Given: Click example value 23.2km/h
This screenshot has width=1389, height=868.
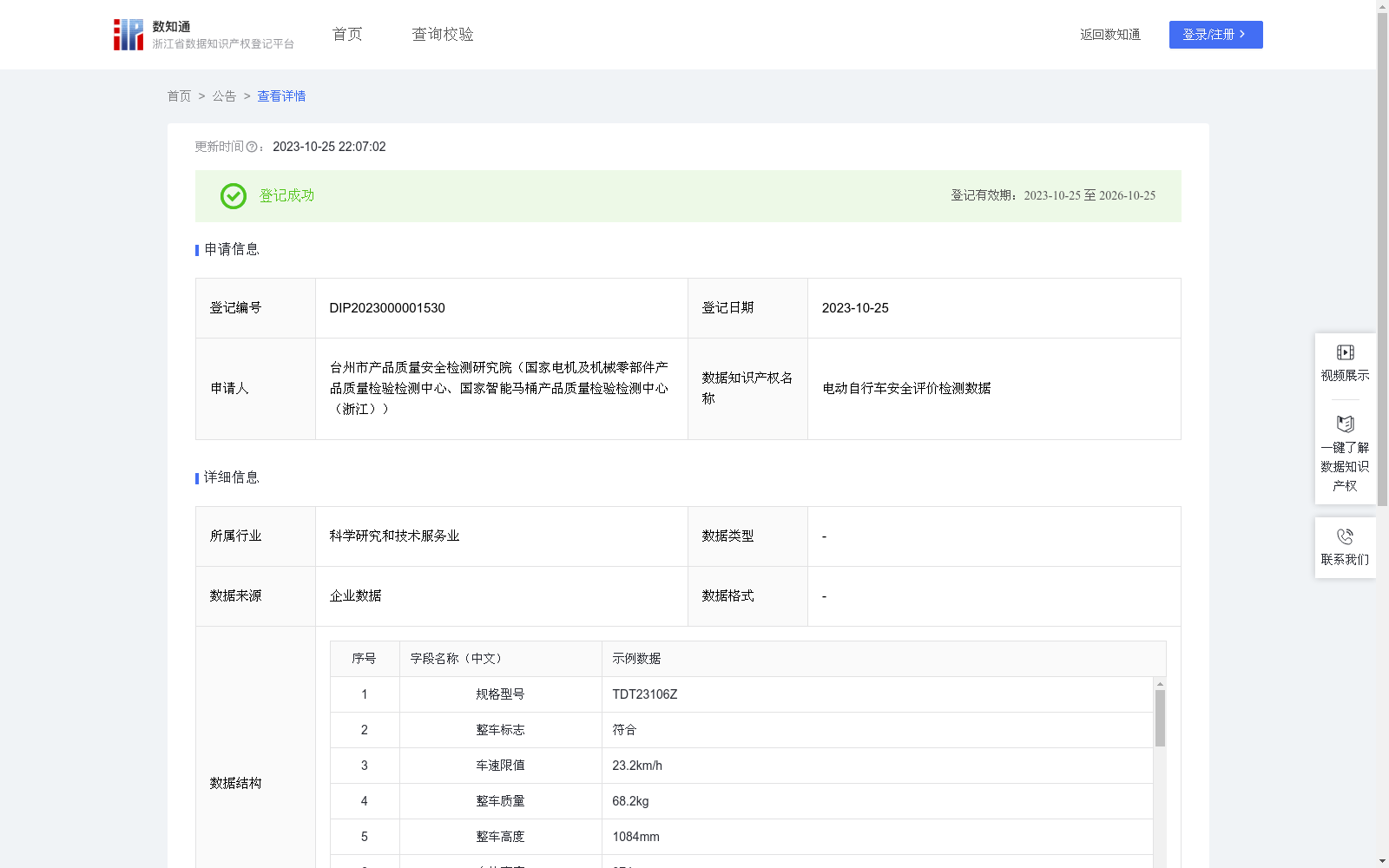Looking at the screenshot, I should point(637,766).
